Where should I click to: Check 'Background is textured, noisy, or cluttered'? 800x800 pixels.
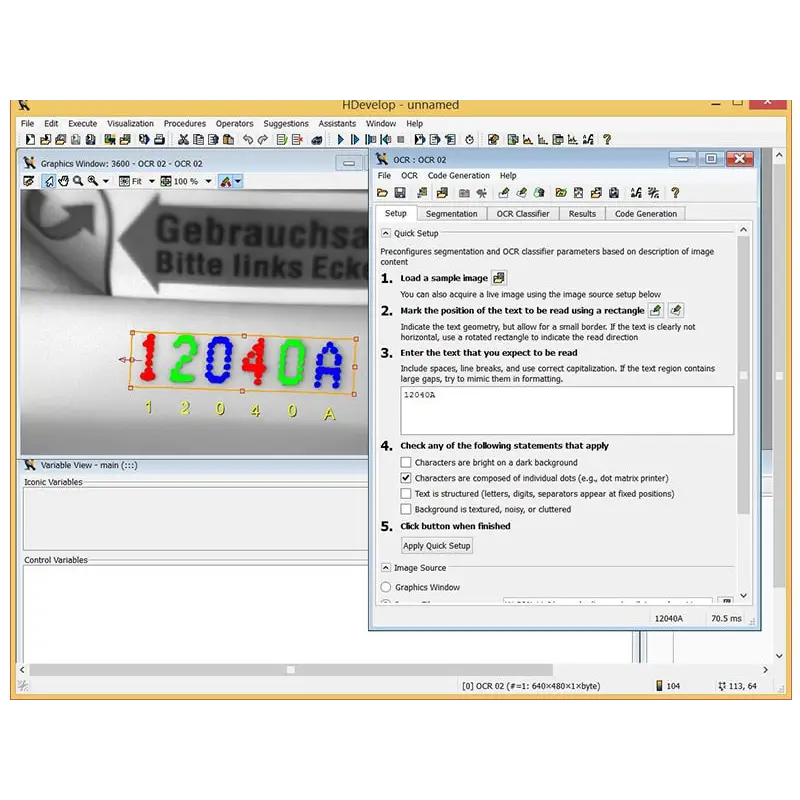click(x=406, y=509)
